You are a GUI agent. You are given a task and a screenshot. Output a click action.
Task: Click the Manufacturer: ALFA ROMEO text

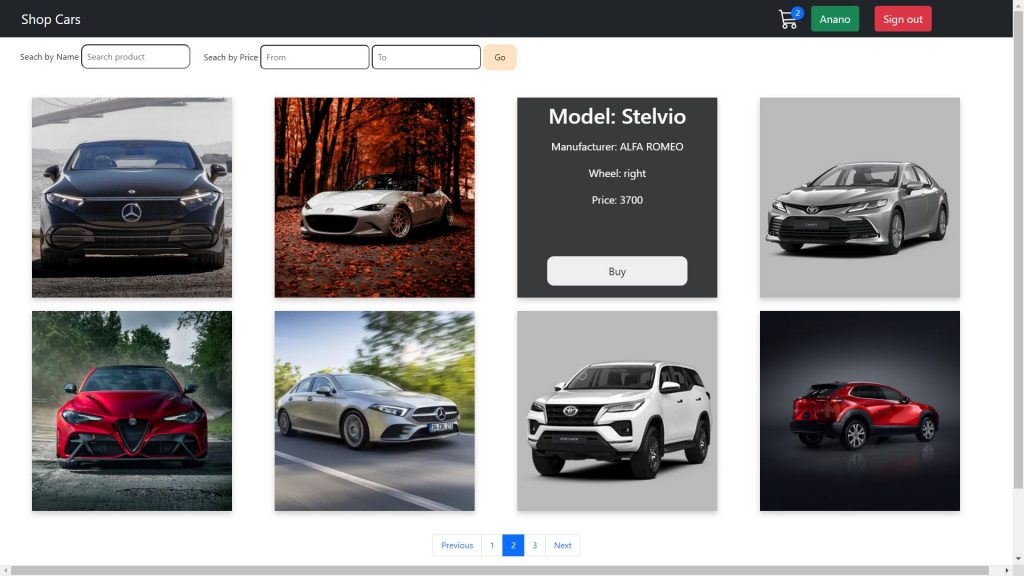point(617,147)
